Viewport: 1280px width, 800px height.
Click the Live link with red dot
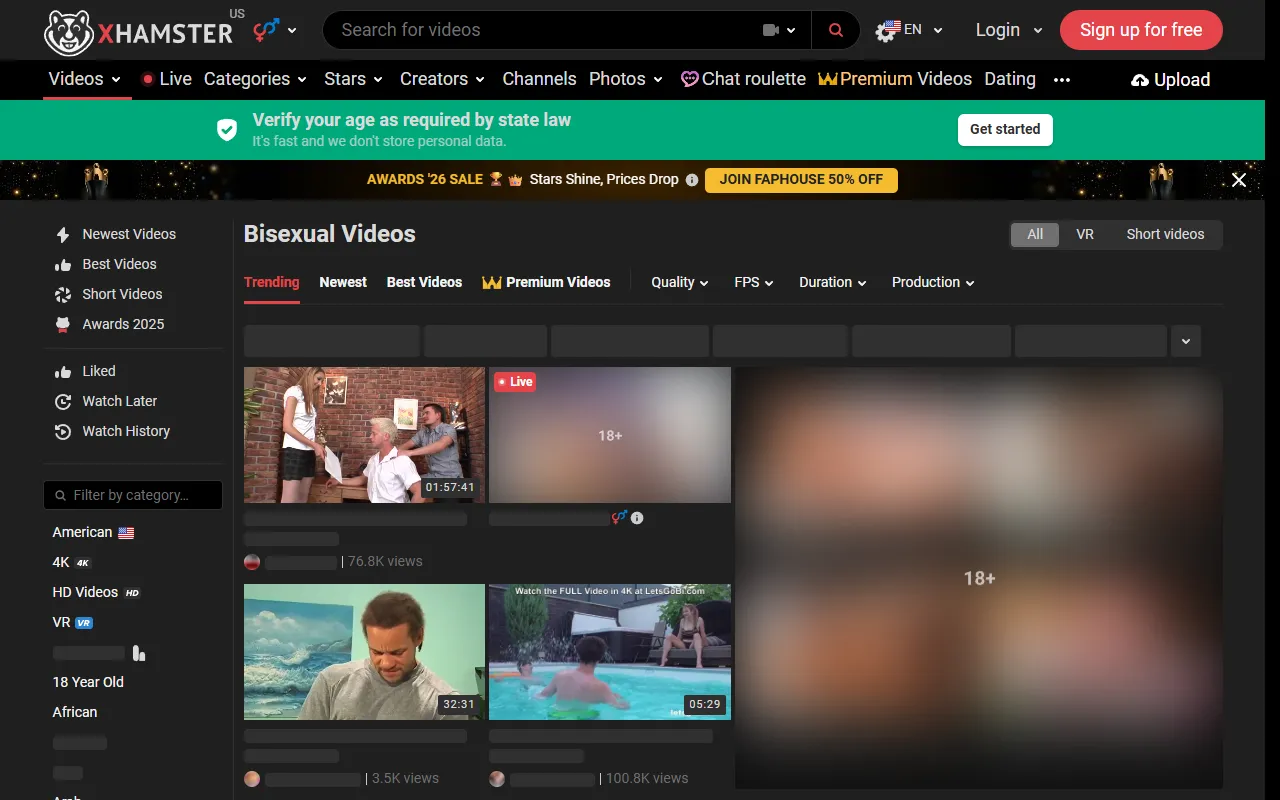point(167,79)
